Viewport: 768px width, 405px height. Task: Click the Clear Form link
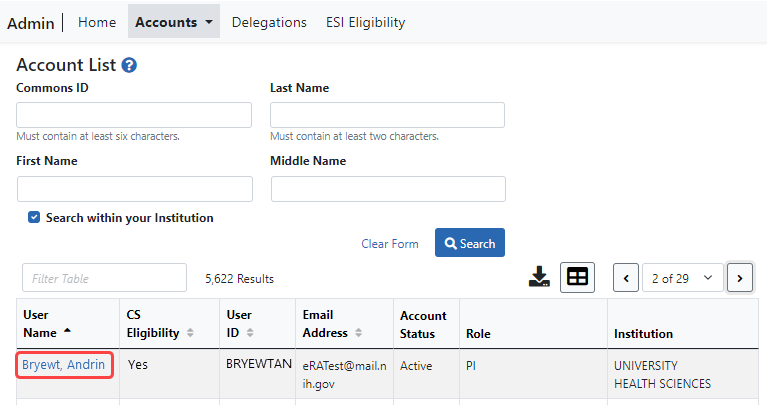(389, 244)
